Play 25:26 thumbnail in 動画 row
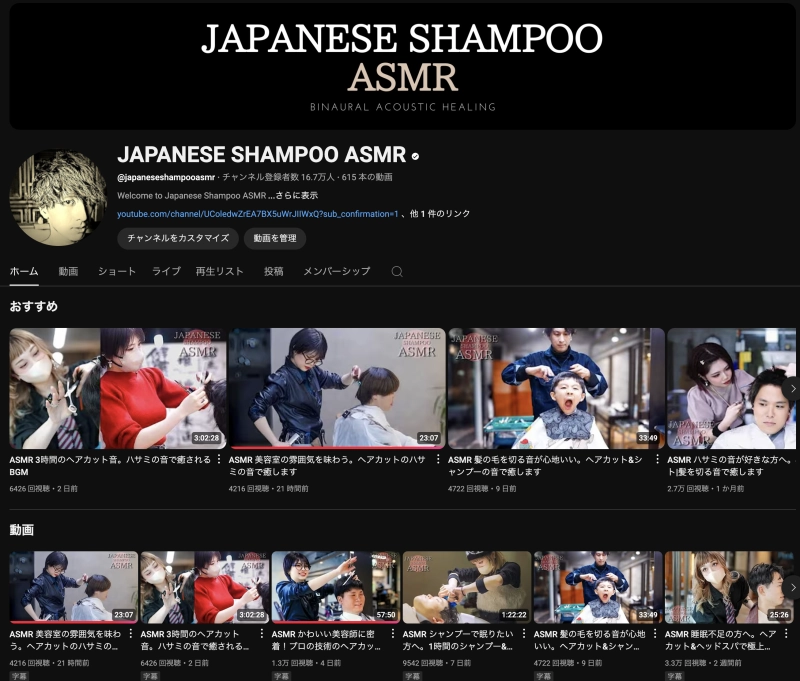Image resolution: width=800 pixels, height=681 pixels. pos(729,587)
